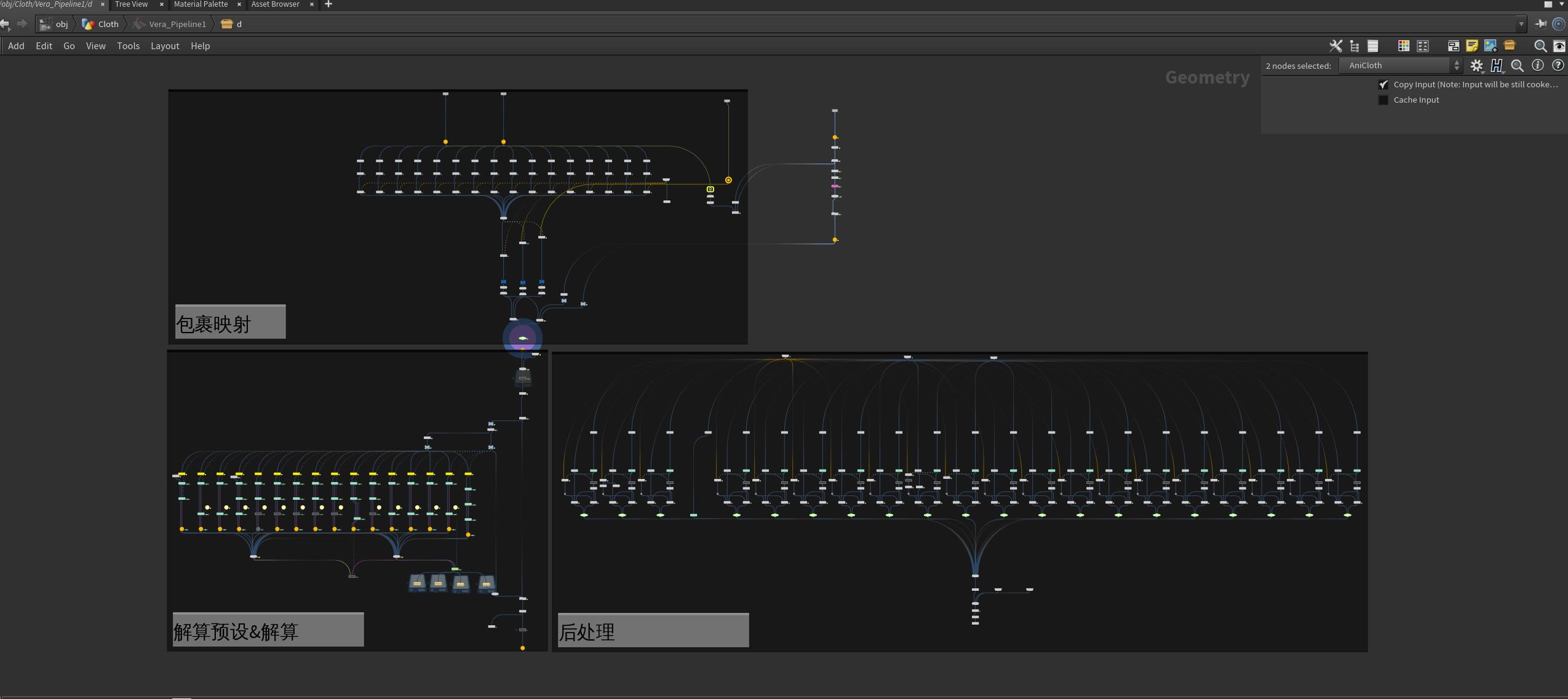Screen dimensions: 1568x699
Task: Open the Tools menu
Action: click(128, 46)
